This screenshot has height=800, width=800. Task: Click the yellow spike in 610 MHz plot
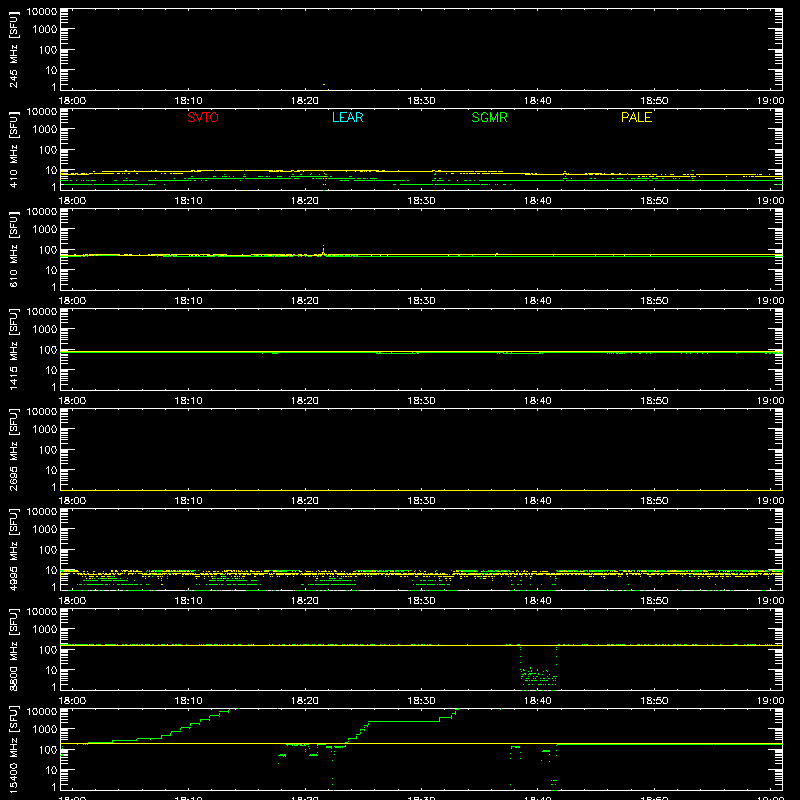click(x=323, y=250)
